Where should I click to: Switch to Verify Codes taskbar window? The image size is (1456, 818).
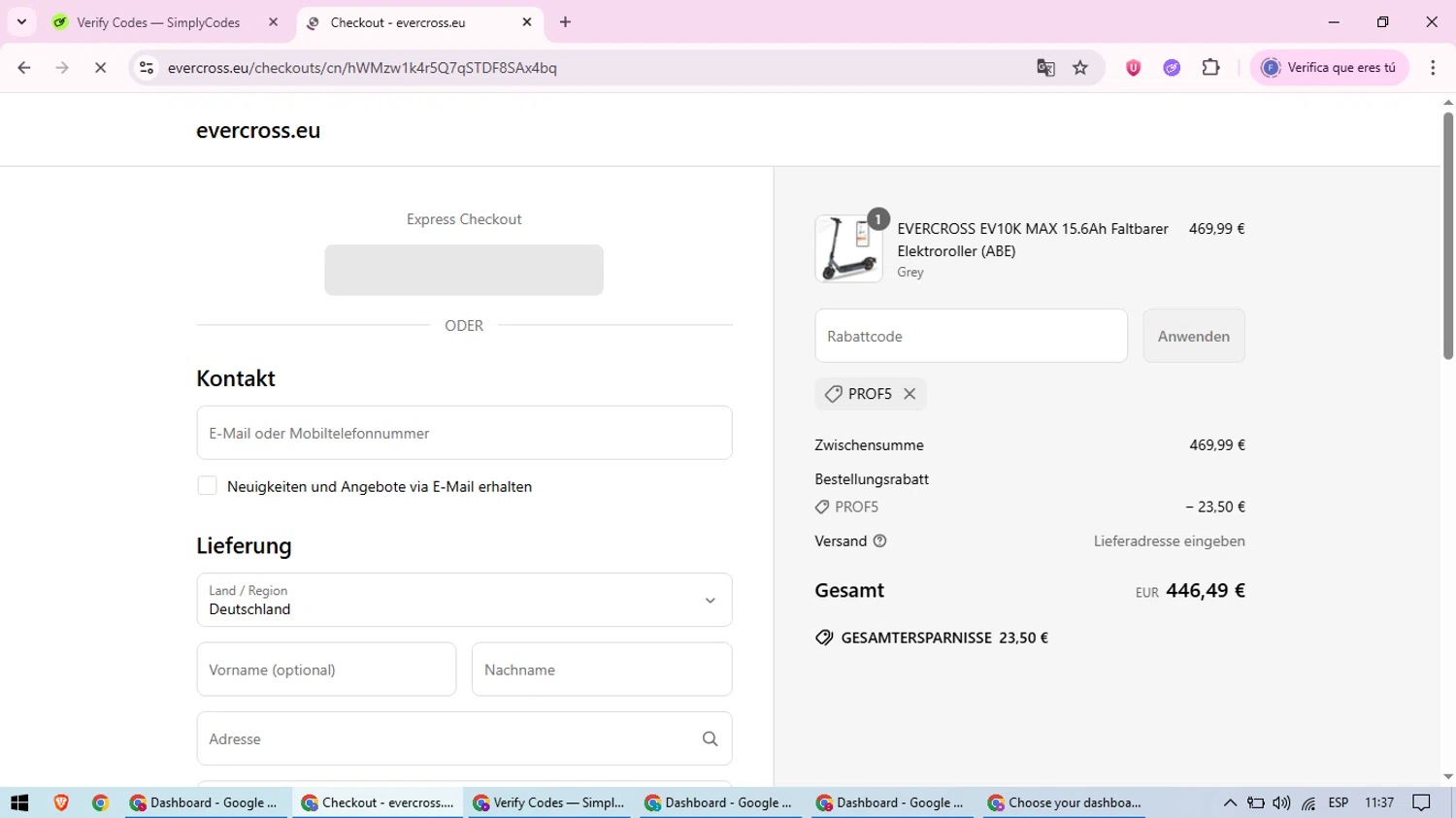coord(549,802)
